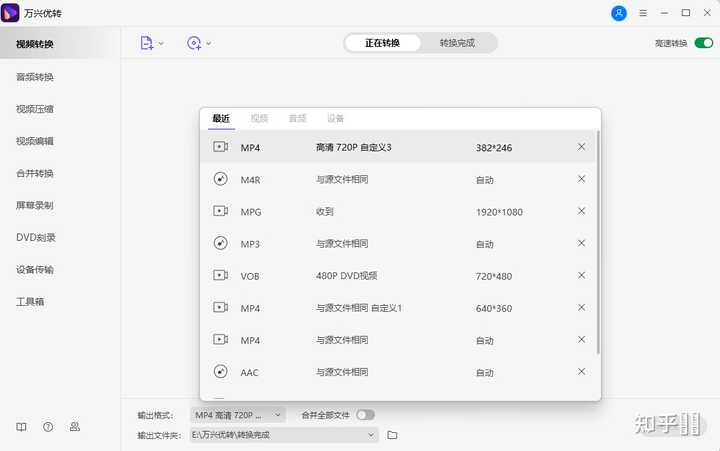This screenshot has width=720, height=451.
Task: Go to 屏幕录制 in the sidebar
Action: (35, 205)
